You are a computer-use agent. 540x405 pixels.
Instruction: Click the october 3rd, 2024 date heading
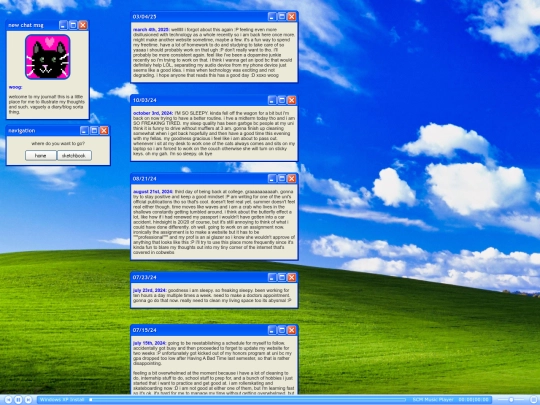pos(153,113)
